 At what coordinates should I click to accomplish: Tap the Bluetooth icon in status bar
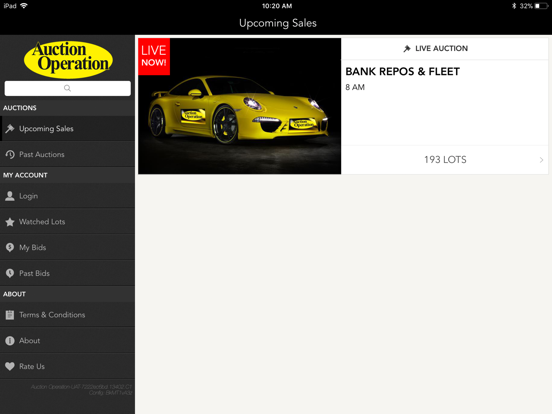(x=514, y=6)
